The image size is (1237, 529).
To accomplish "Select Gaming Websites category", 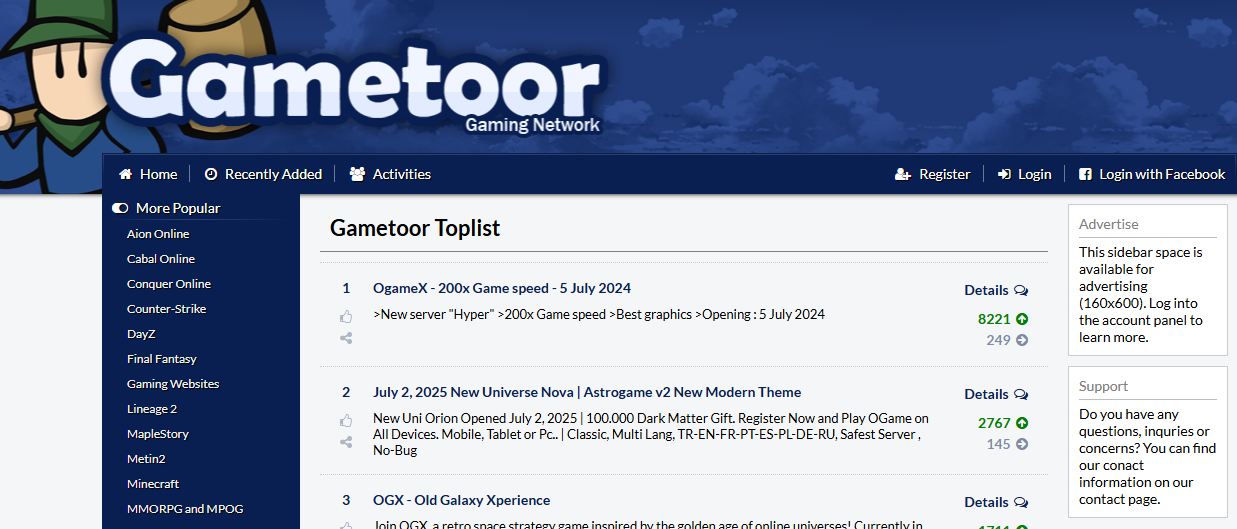I will pos(173,384).
